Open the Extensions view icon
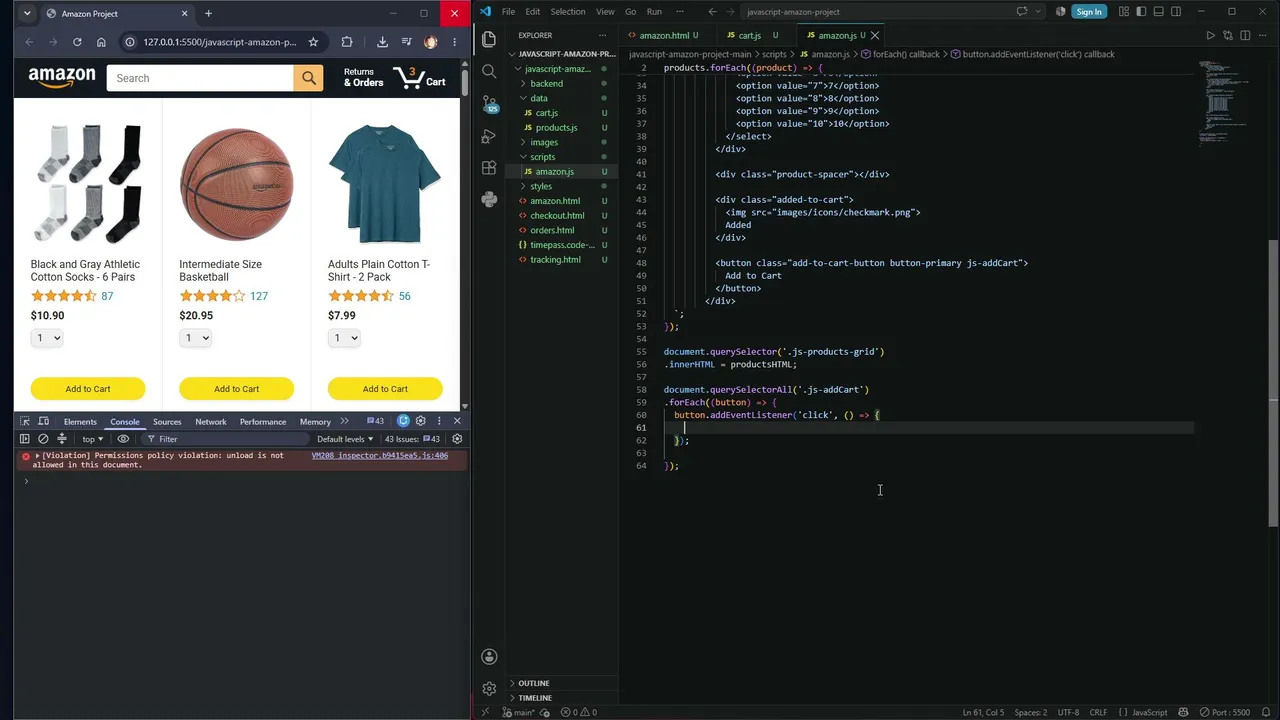The width and height of the screenshot is (1280, 720). [x=489, y=167]
